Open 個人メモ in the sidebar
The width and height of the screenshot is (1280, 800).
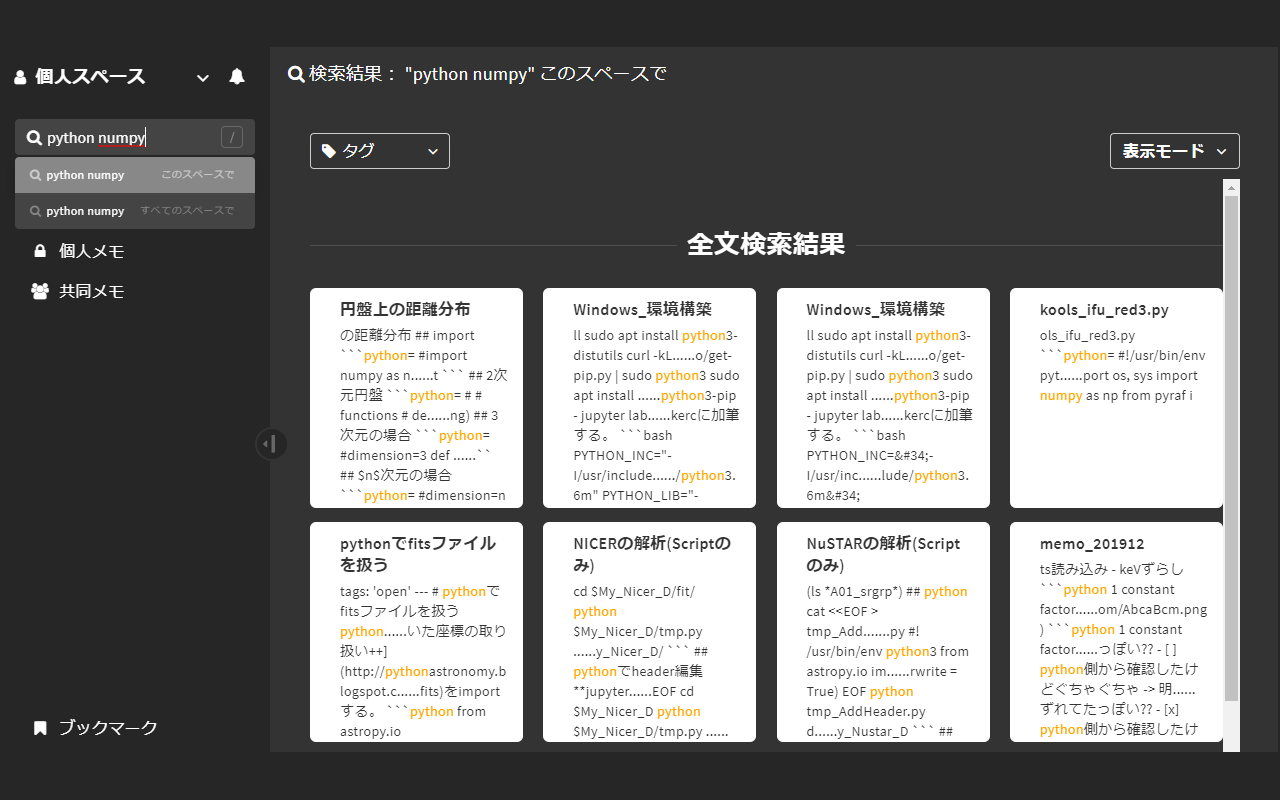click(x=91, y=251)
